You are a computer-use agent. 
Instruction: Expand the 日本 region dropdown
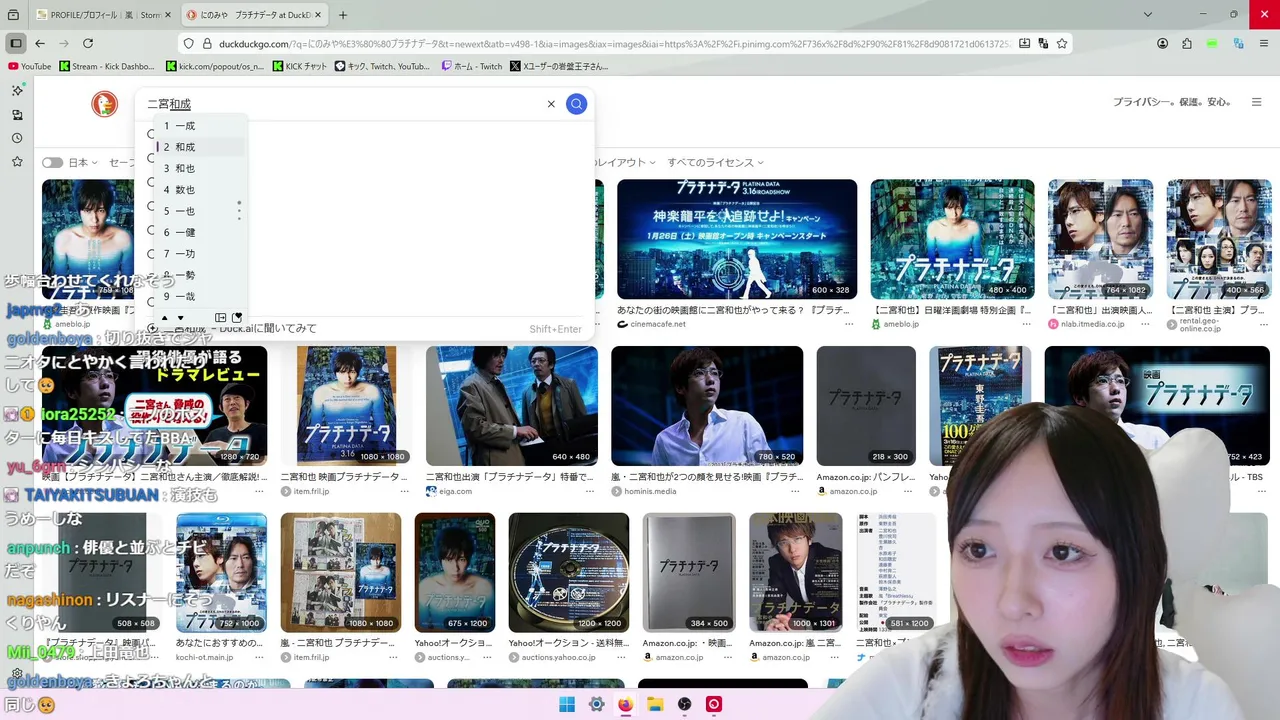[x=82, y=162]
